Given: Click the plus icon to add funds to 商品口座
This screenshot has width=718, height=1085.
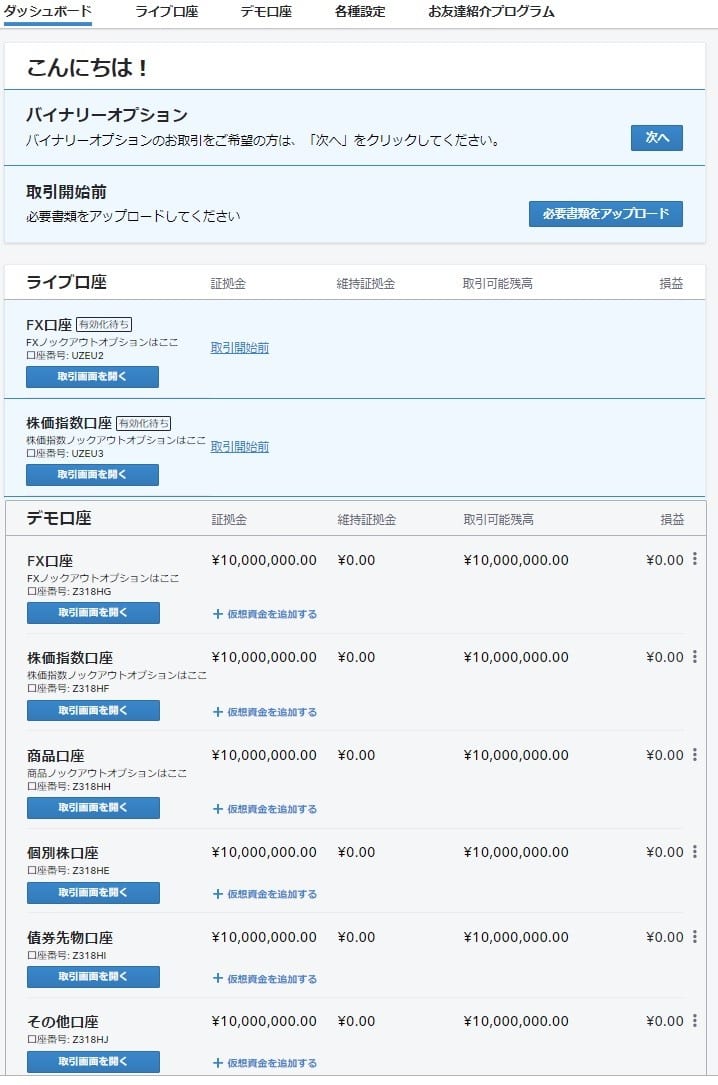Looking at the screenshot, I should [218, 809].
